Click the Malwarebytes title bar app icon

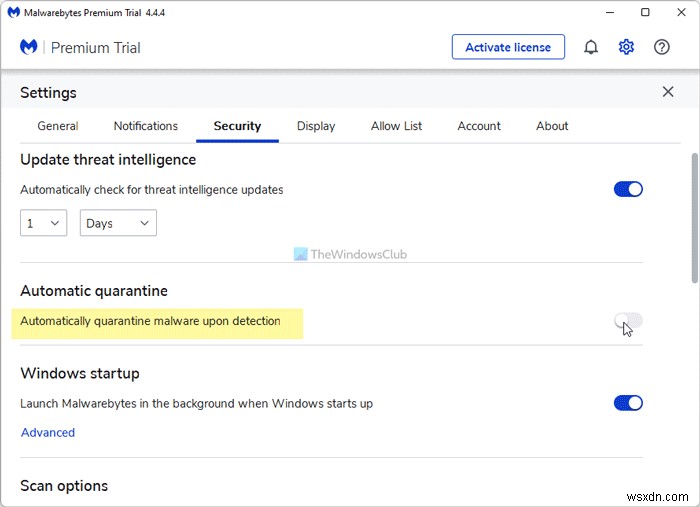tap(13, 12)
